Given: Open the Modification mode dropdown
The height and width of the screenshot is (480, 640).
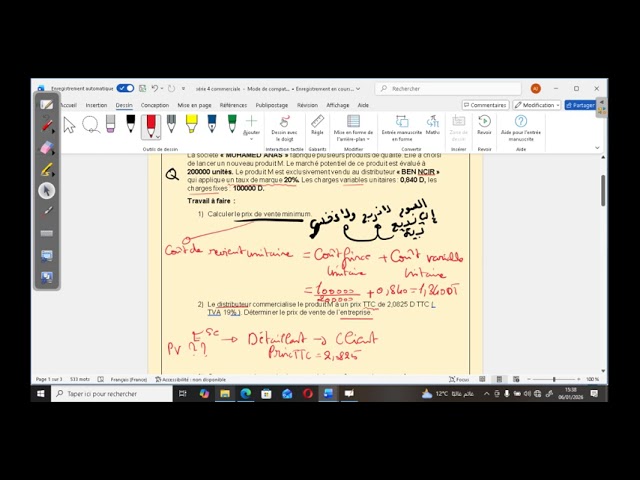Looking at the screenshot, I should pos(537,105).
